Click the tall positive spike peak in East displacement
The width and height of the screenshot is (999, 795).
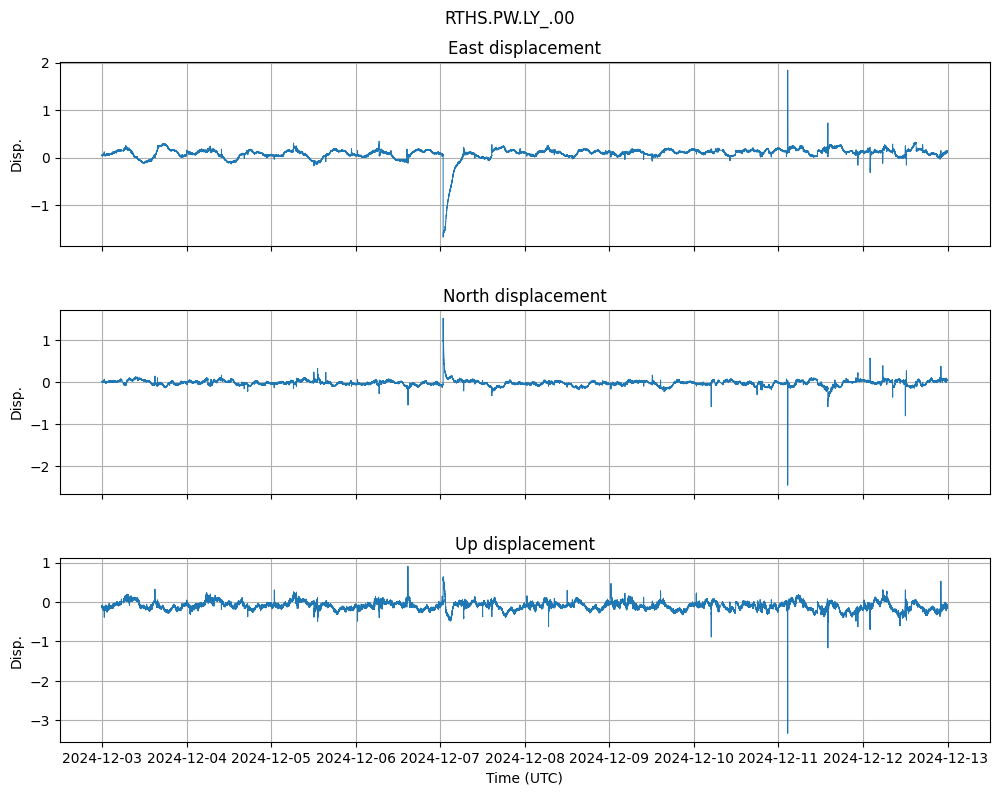pyautogui.click(x=787, y=71)
